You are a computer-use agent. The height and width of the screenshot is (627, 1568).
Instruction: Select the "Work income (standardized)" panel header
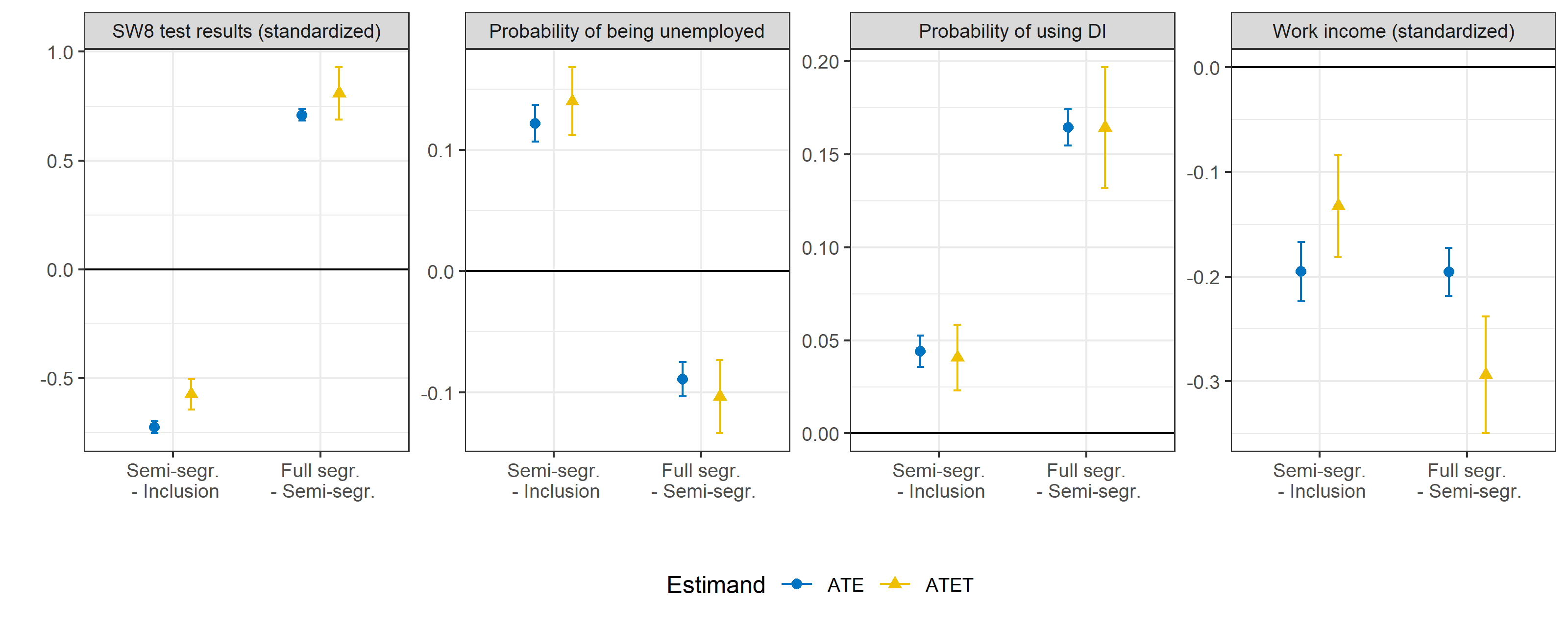click(1393, 31)
